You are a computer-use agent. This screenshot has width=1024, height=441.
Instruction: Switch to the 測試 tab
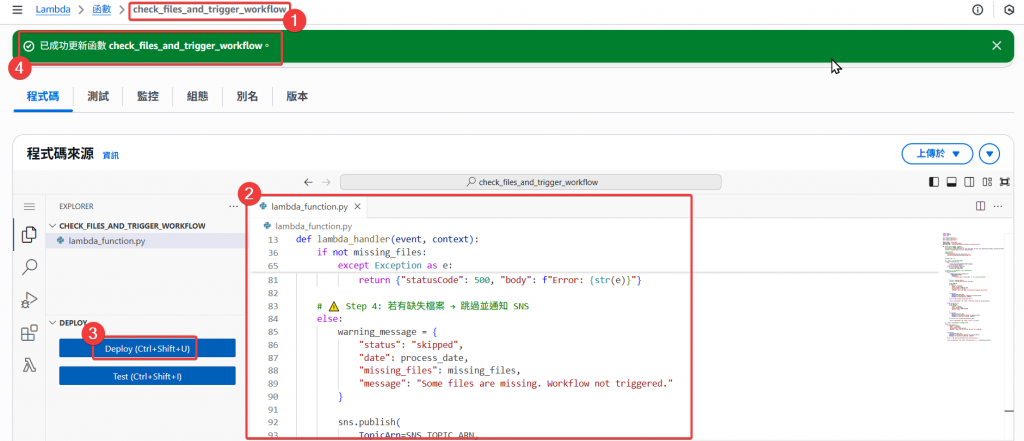click(x=98, y=97)
